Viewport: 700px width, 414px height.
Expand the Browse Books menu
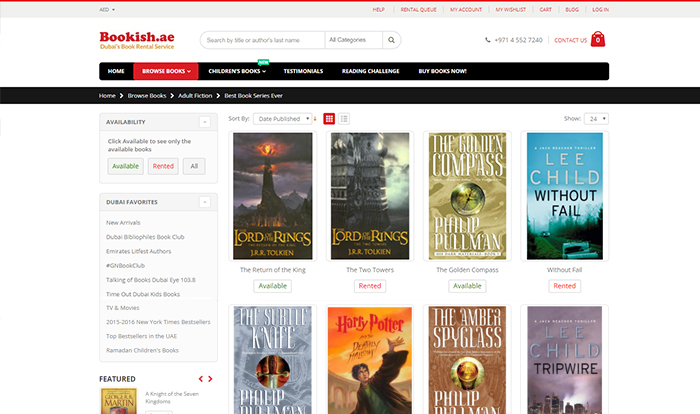pos(166,71)
